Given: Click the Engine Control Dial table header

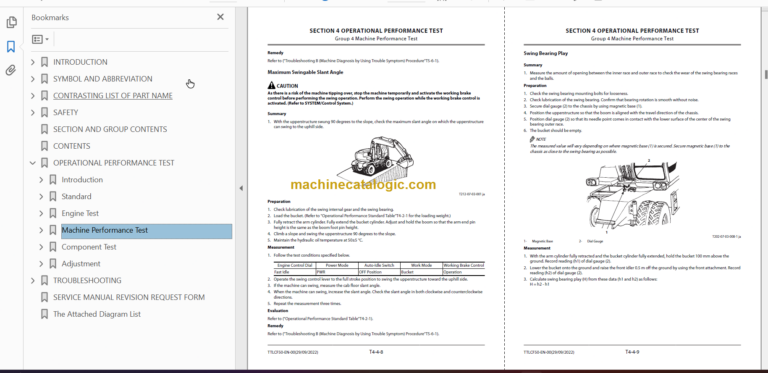Looking at the screenshot, I should click(x=295, y=265).
